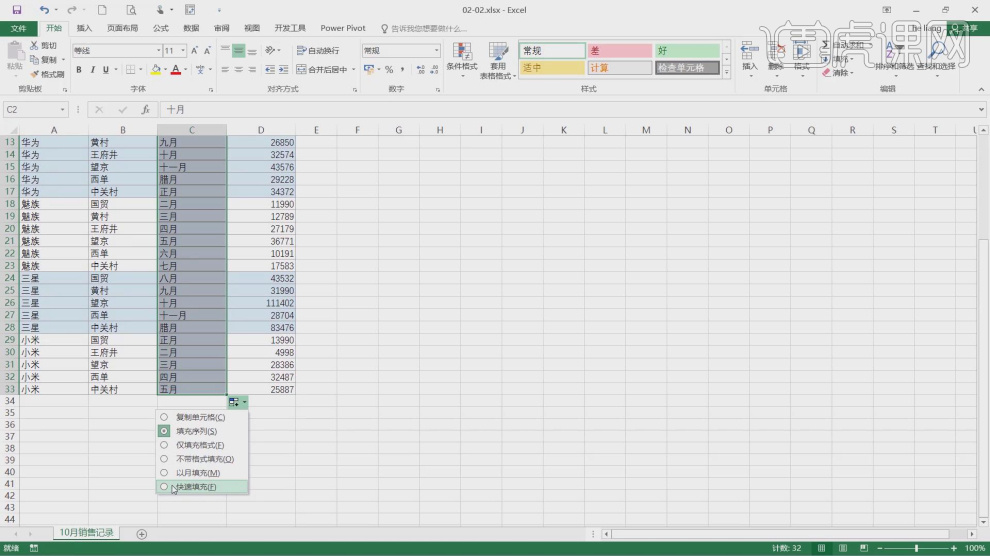Apply the 好 green cell style
The width and height of the screenshot is (990, 556).
click(687, 50)
